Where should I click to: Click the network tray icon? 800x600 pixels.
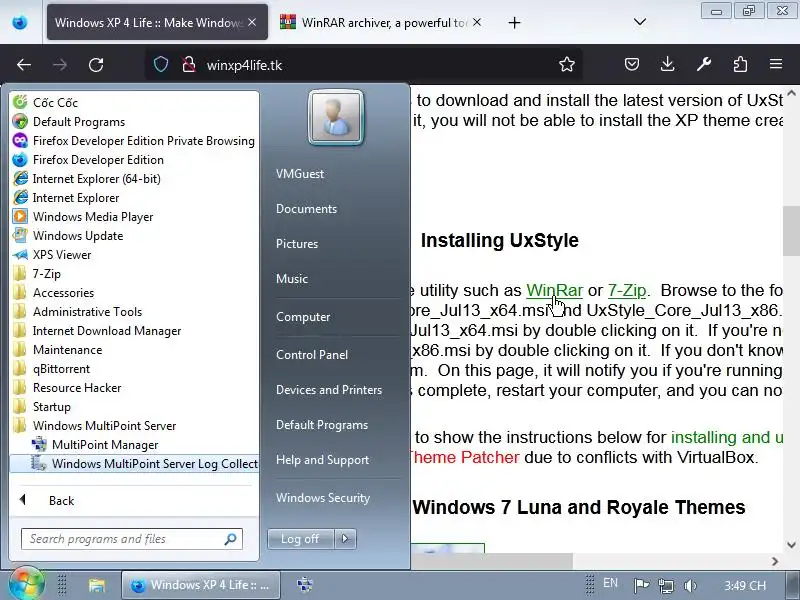click(665, 585)
